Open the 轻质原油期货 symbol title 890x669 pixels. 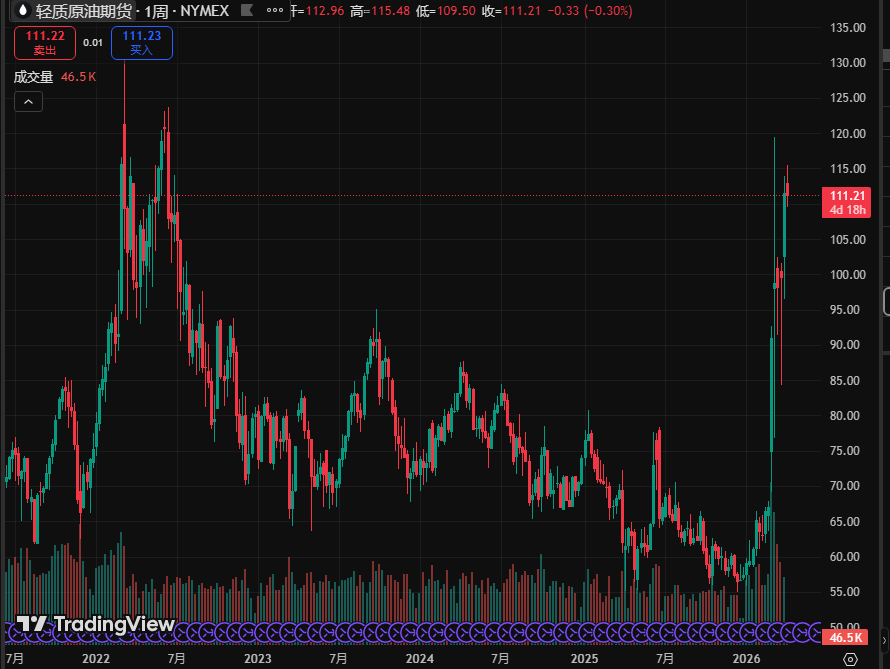tap(83, 12)
